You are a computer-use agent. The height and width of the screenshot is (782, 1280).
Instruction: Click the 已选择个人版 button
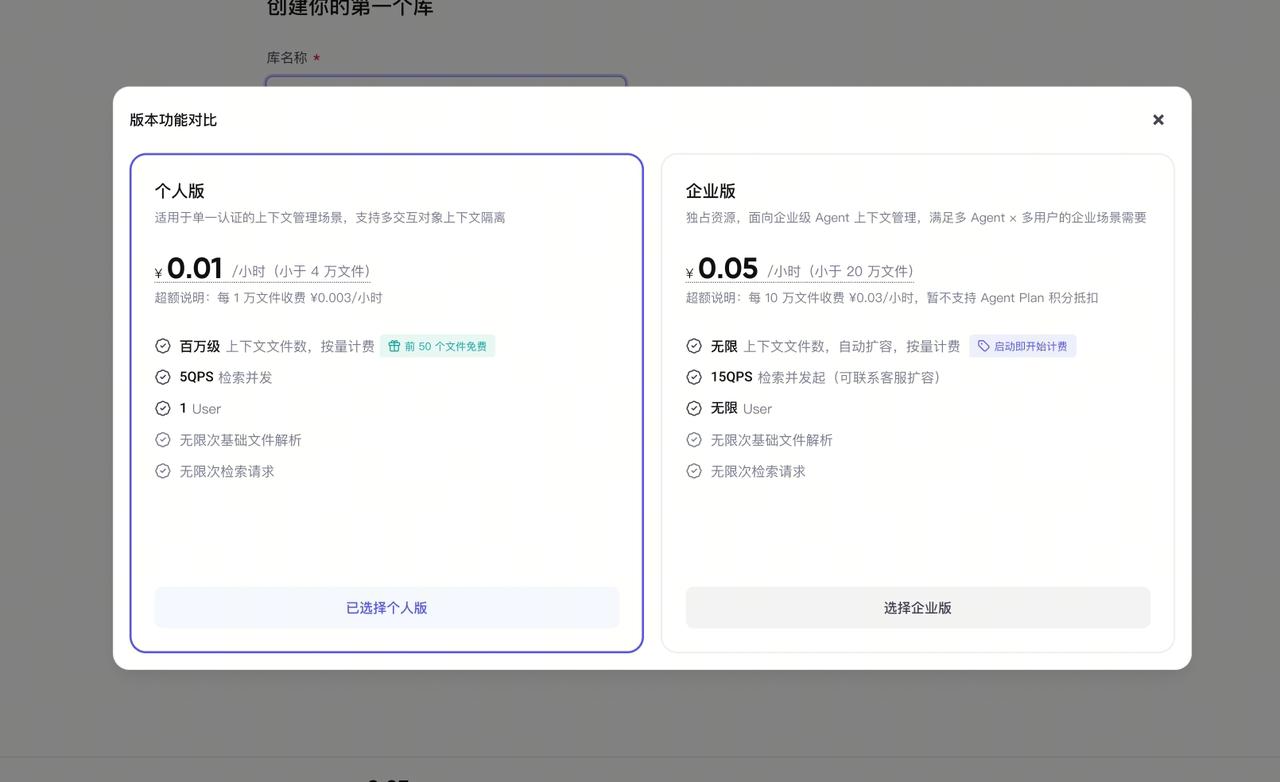[x=387, y=608]
